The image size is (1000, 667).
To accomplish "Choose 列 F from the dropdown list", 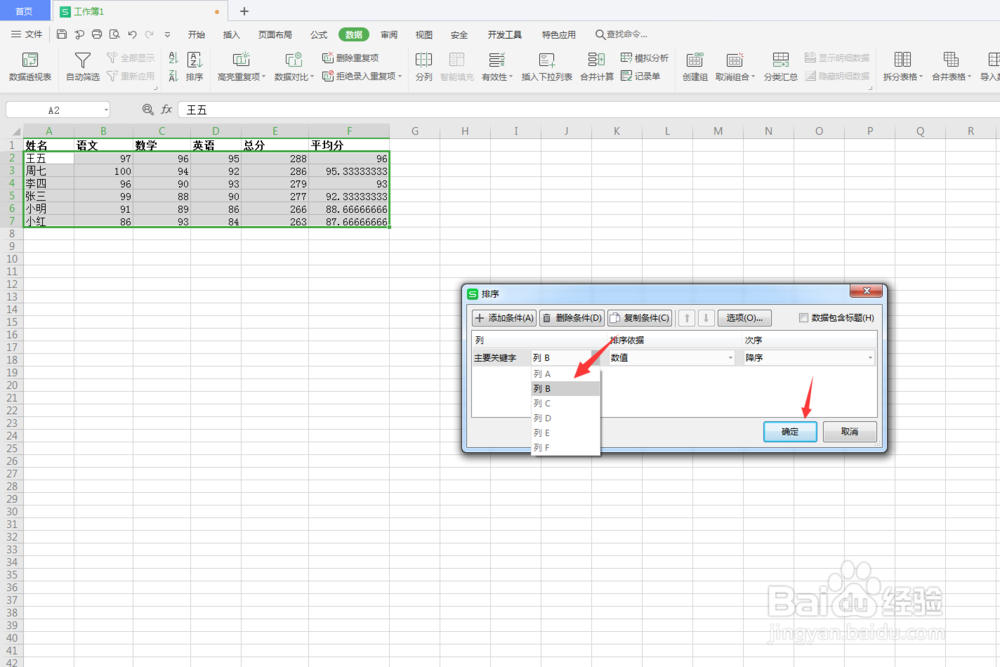I will pyautogui.click(x=566, y=447).
